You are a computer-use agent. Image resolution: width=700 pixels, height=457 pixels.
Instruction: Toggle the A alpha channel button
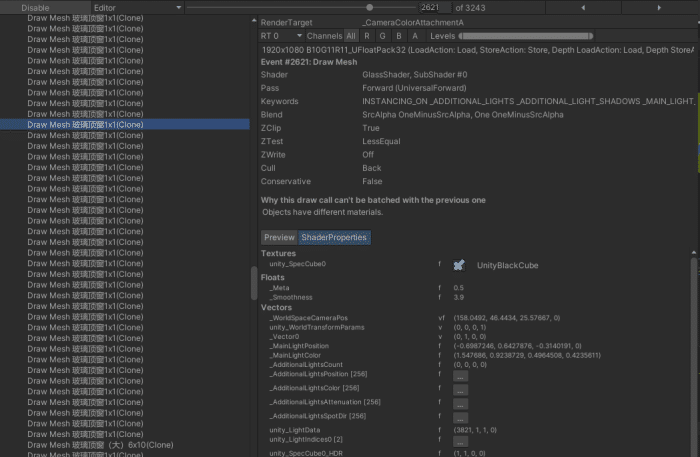415,36
